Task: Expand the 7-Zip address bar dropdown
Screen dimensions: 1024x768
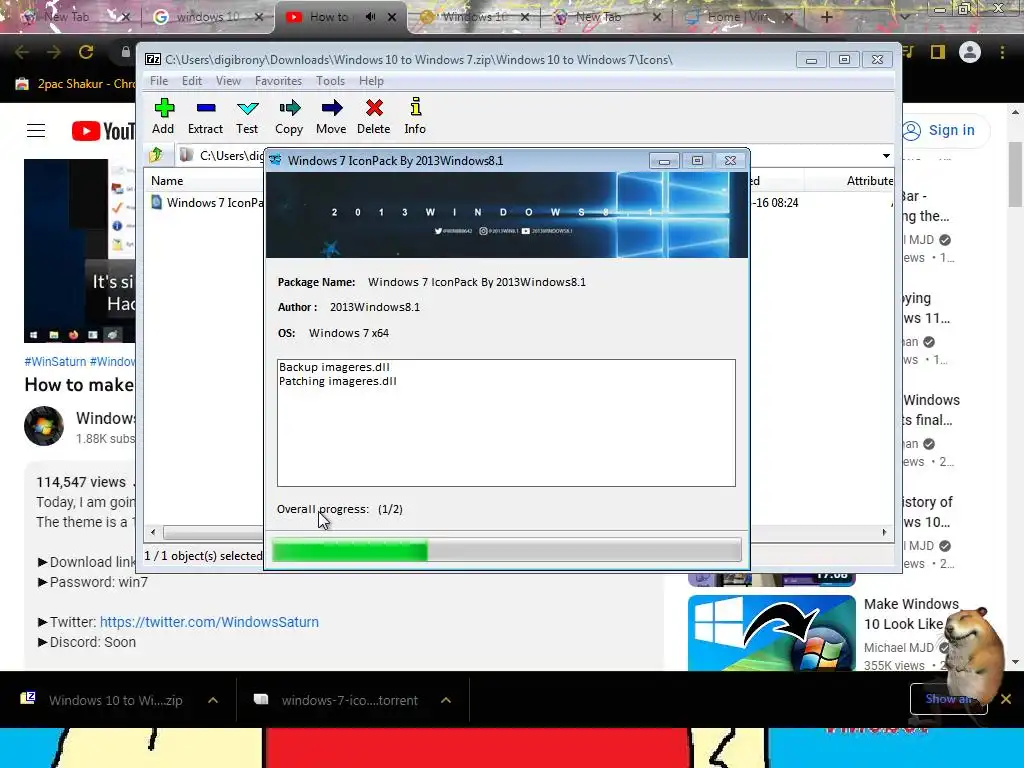Action: point(886,155)
